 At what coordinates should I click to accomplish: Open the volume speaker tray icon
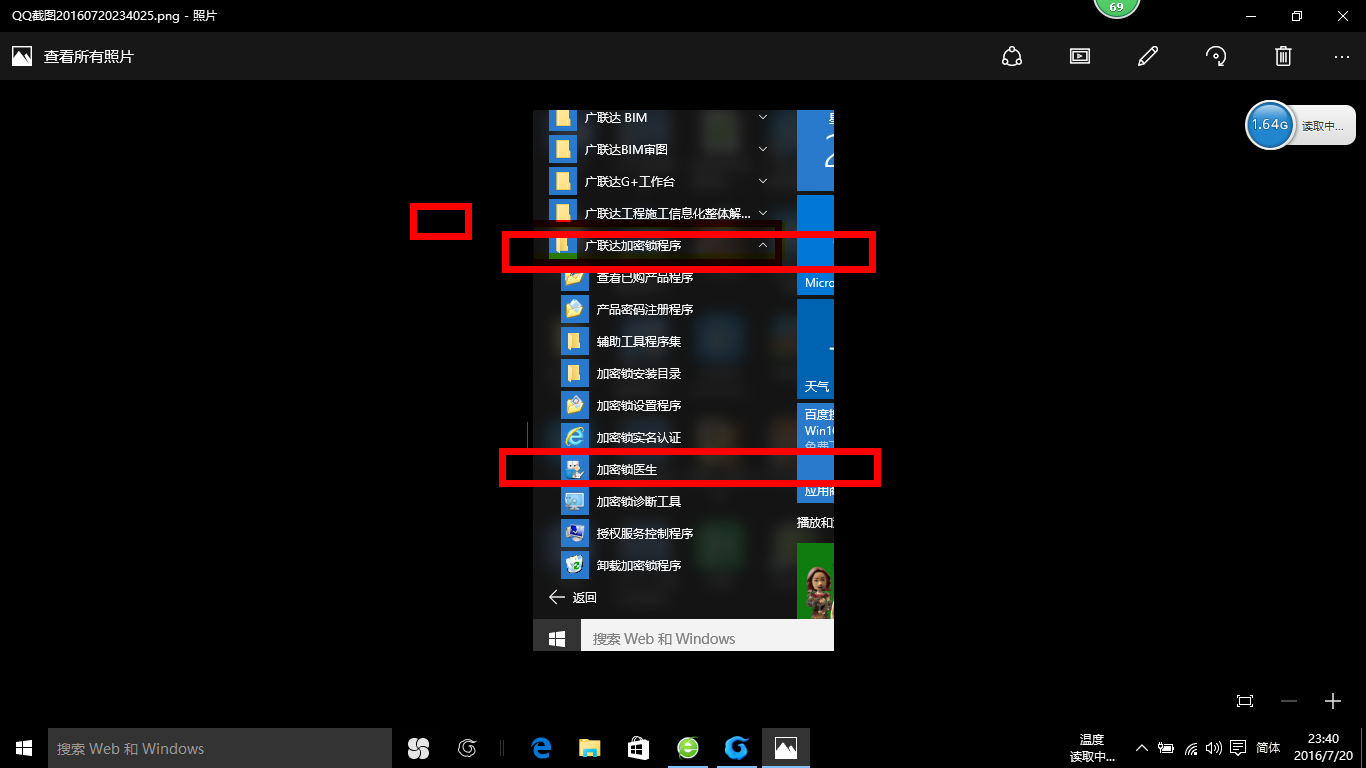pyautogui.click(x=1214, y=748)
